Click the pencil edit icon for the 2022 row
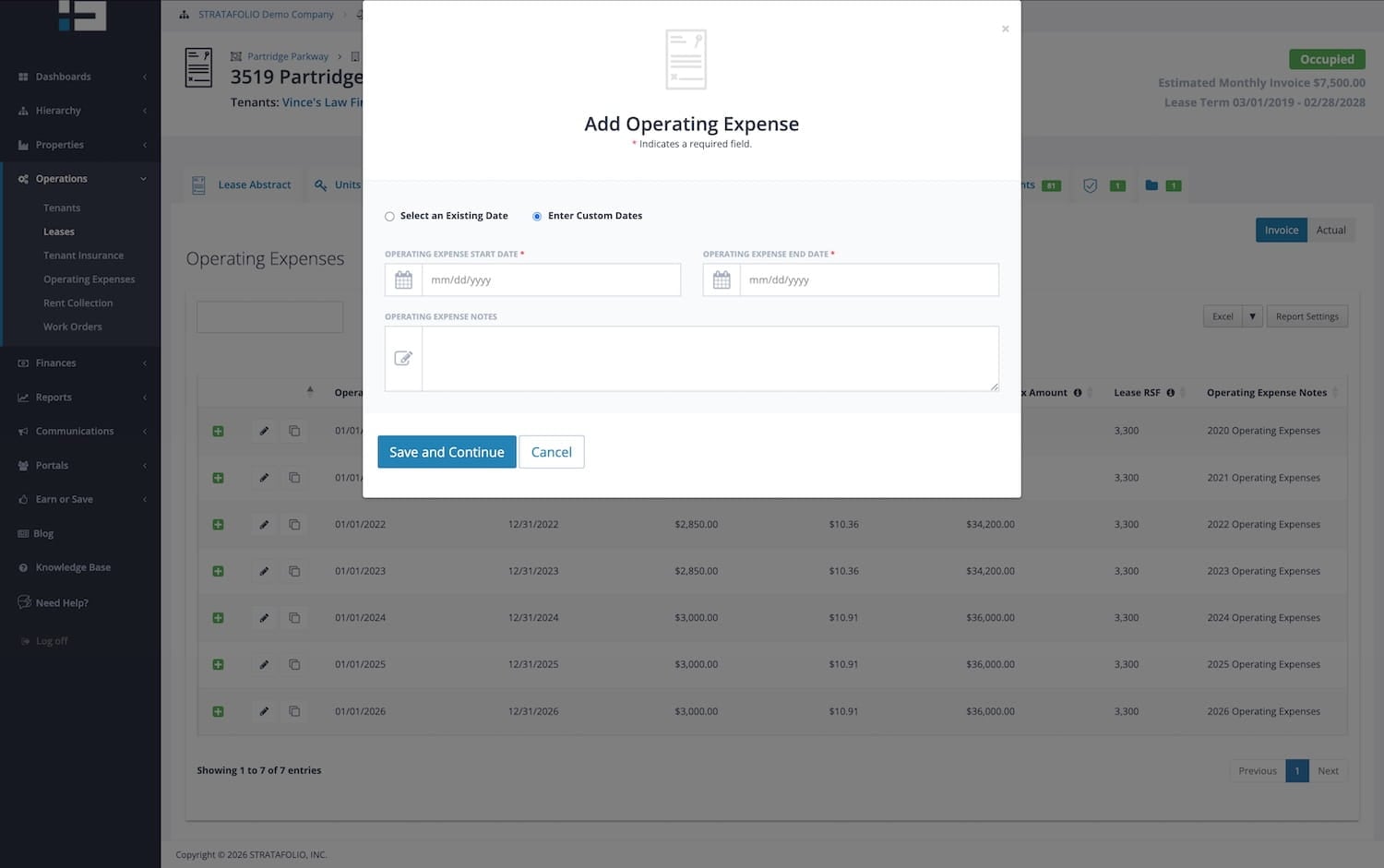Screen dimensions: 1384x868 point(264,525)
